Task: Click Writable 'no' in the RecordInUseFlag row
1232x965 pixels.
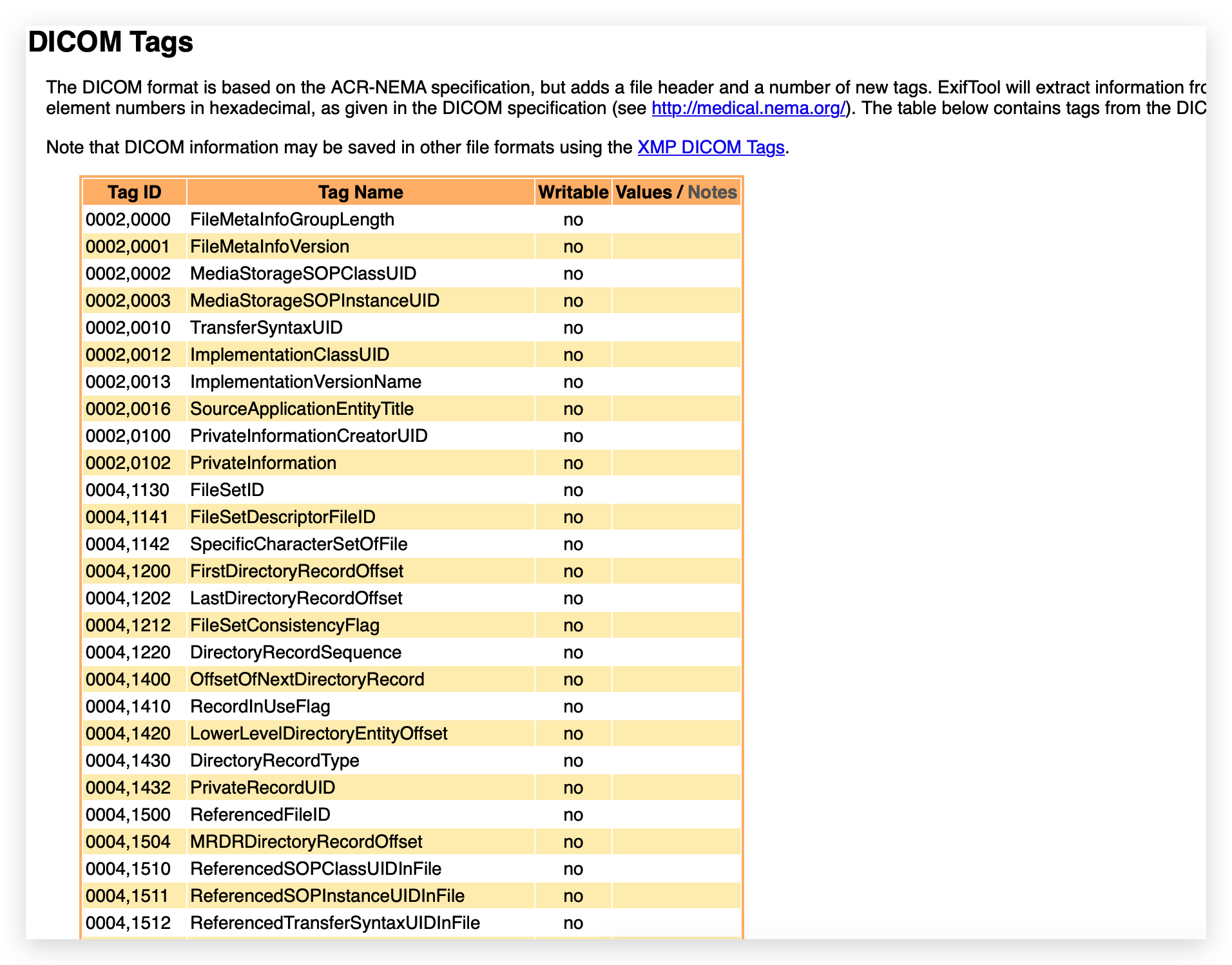Action: coord(573,707)
